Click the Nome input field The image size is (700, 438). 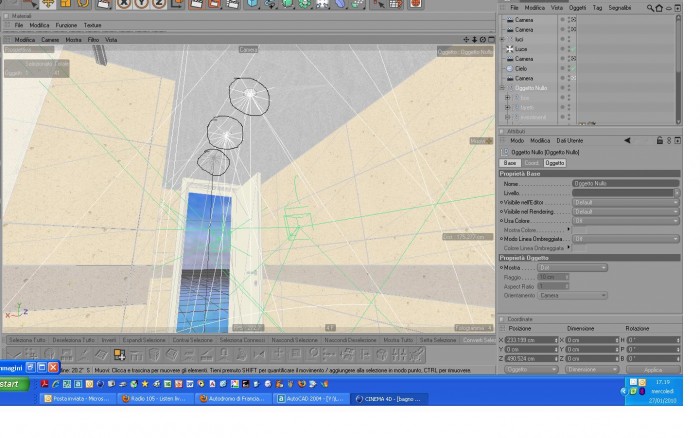625,184
